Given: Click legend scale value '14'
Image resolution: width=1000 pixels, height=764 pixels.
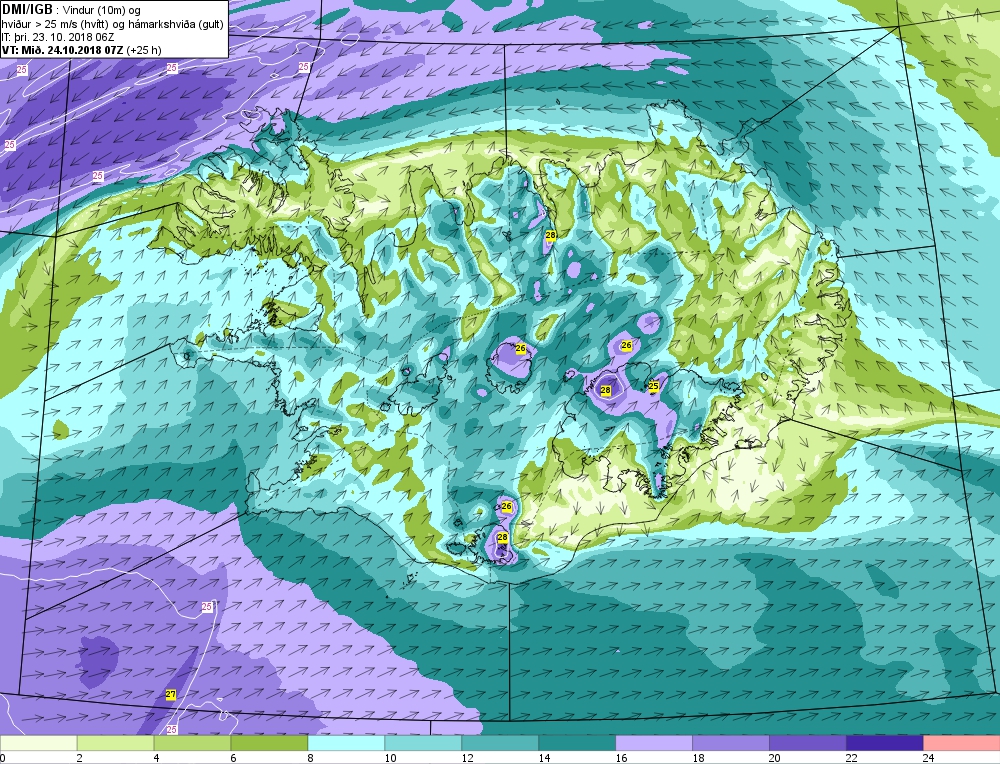Looking at the screenshot, I should [544, 758].
